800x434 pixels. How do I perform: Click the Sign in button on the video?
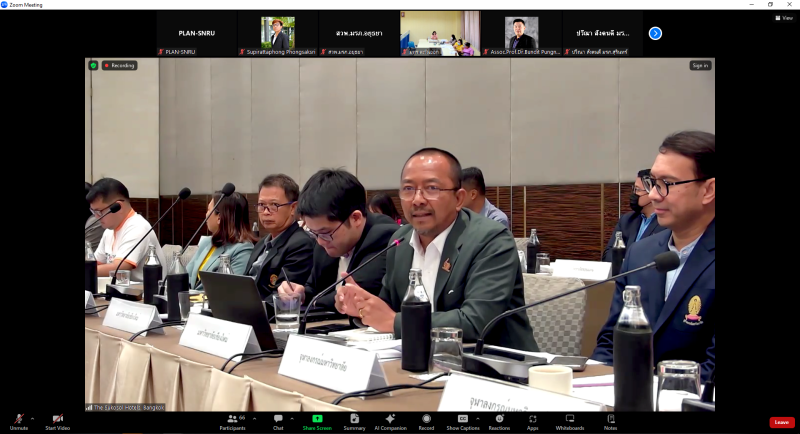click(700, 65)
